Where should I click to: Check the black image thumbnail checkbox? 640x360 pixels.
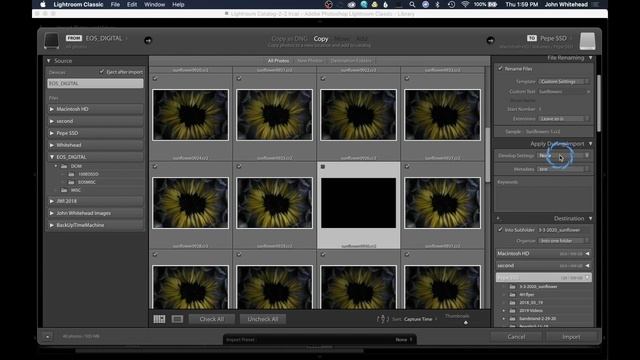pos(323,167)
